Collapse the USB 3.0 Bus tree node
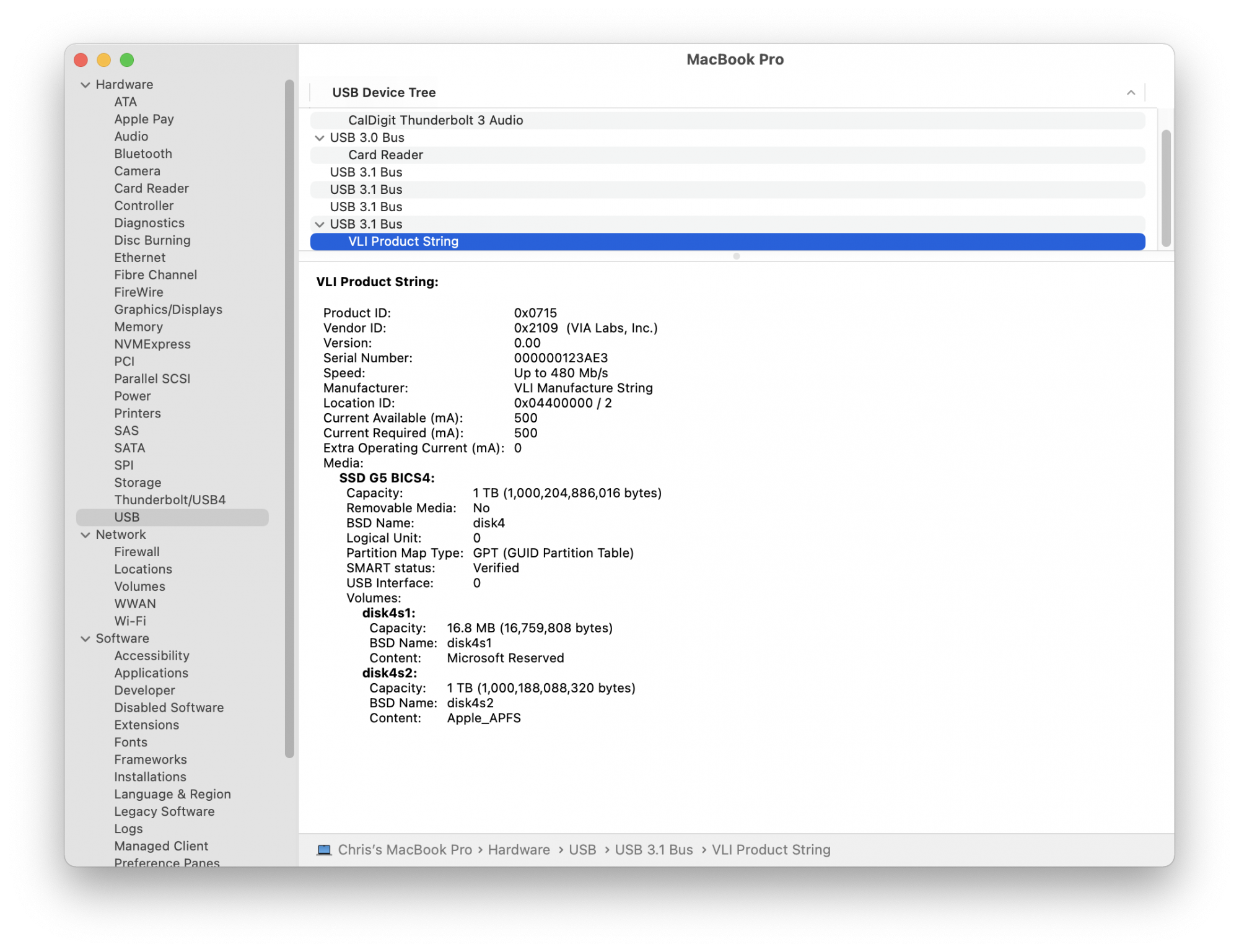This screenshot has height=952, width=1239. 320,138
